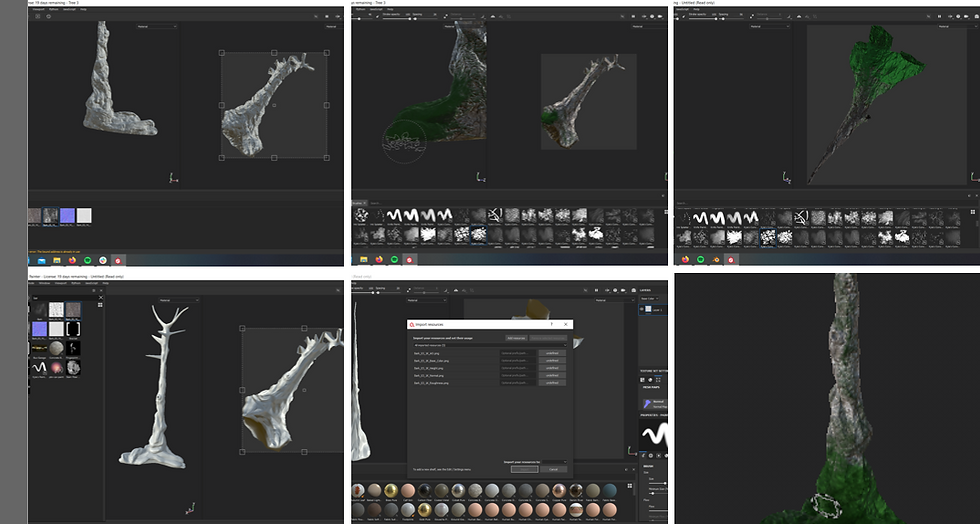The width and height of the screenshot is (980, 524).
Task: Select the blue normal-map thumbnail in four-texture shelf
Action: tap(68, 216)
